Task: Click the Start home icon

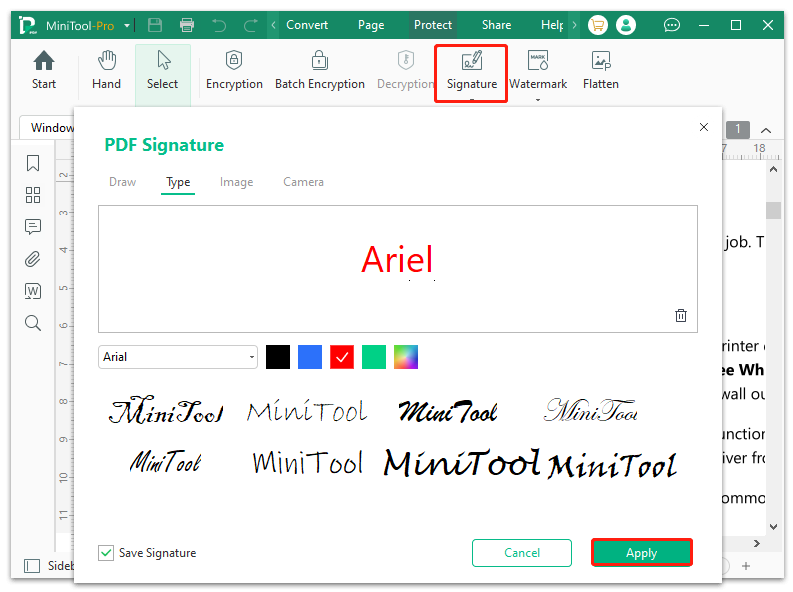Action: (x=44, y=61)
